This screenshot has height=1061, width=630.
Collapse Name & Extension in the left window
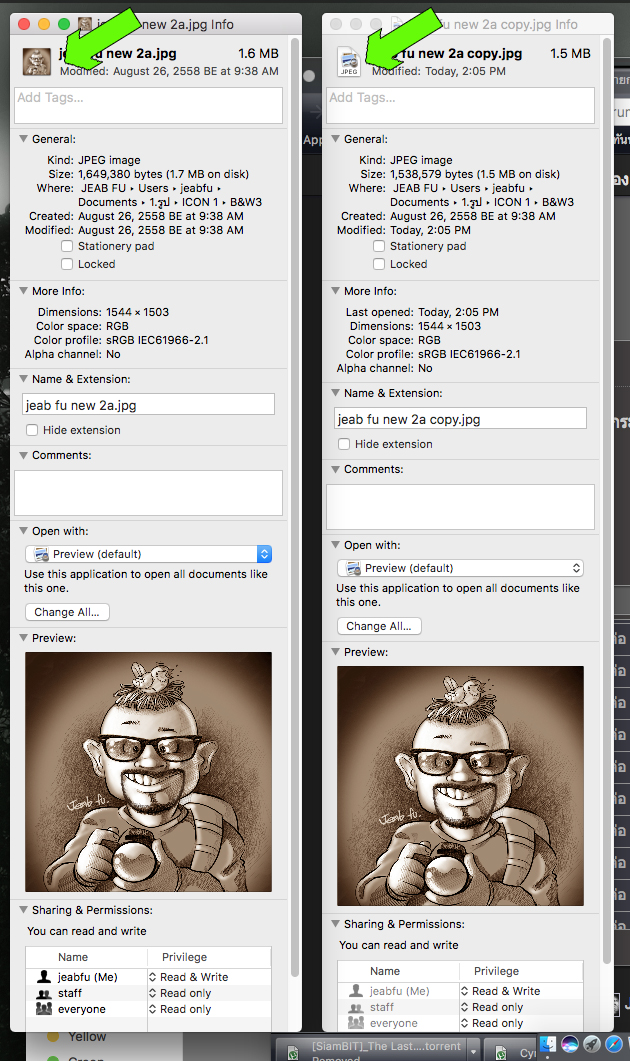point(23,379)
